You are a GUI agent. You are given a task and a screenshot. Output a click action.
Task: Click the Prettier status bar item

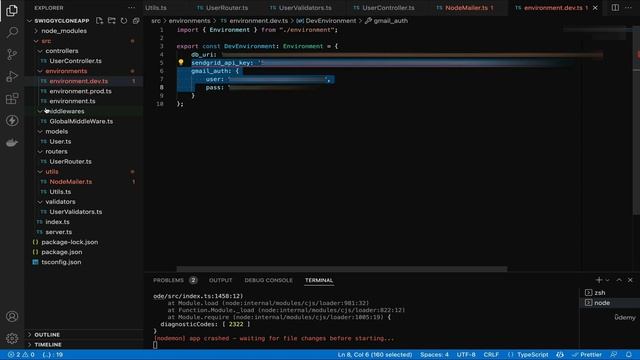pos(587,355)
